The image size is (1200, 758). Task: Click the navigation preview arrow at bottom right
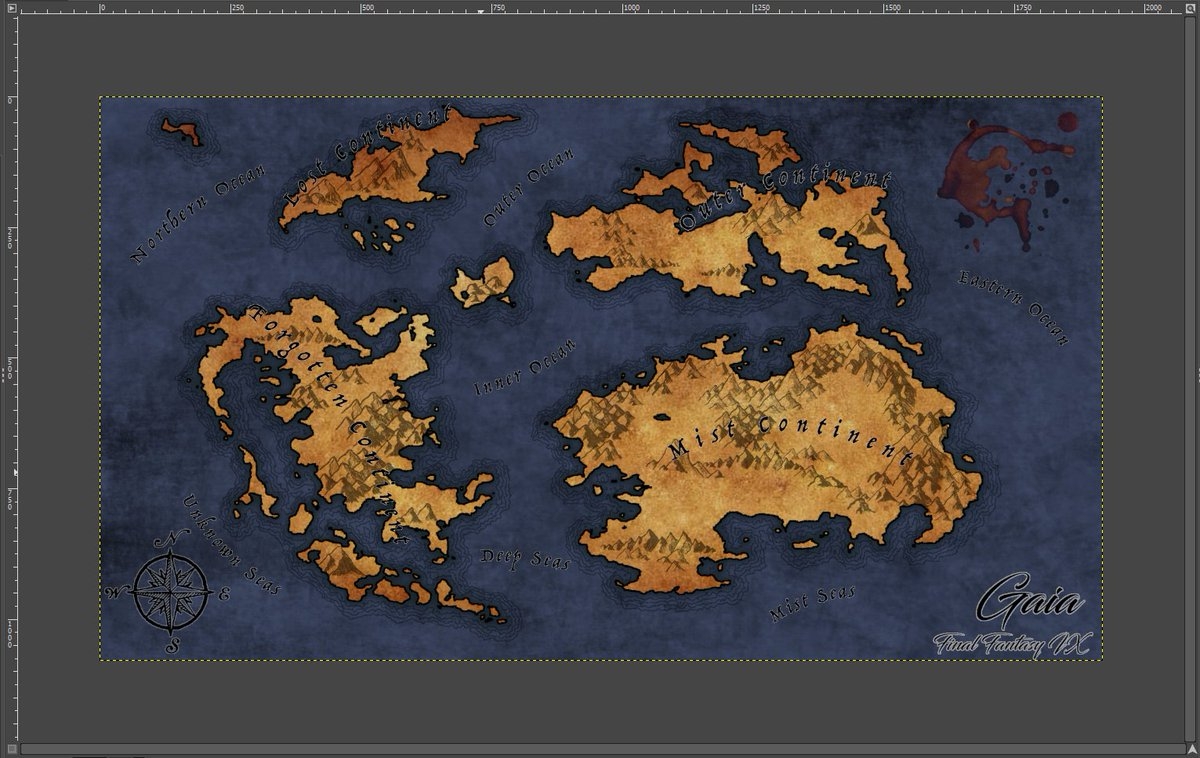click(1193, 747)
